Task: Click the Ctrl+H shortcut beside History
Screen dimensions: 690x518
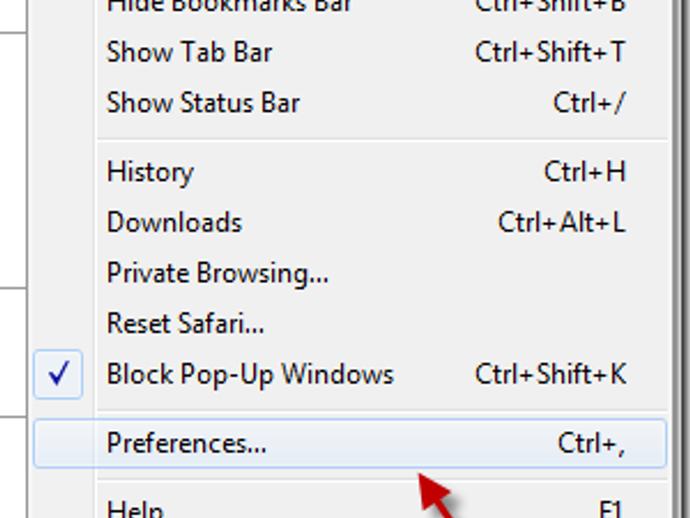Action: [584, 172]
